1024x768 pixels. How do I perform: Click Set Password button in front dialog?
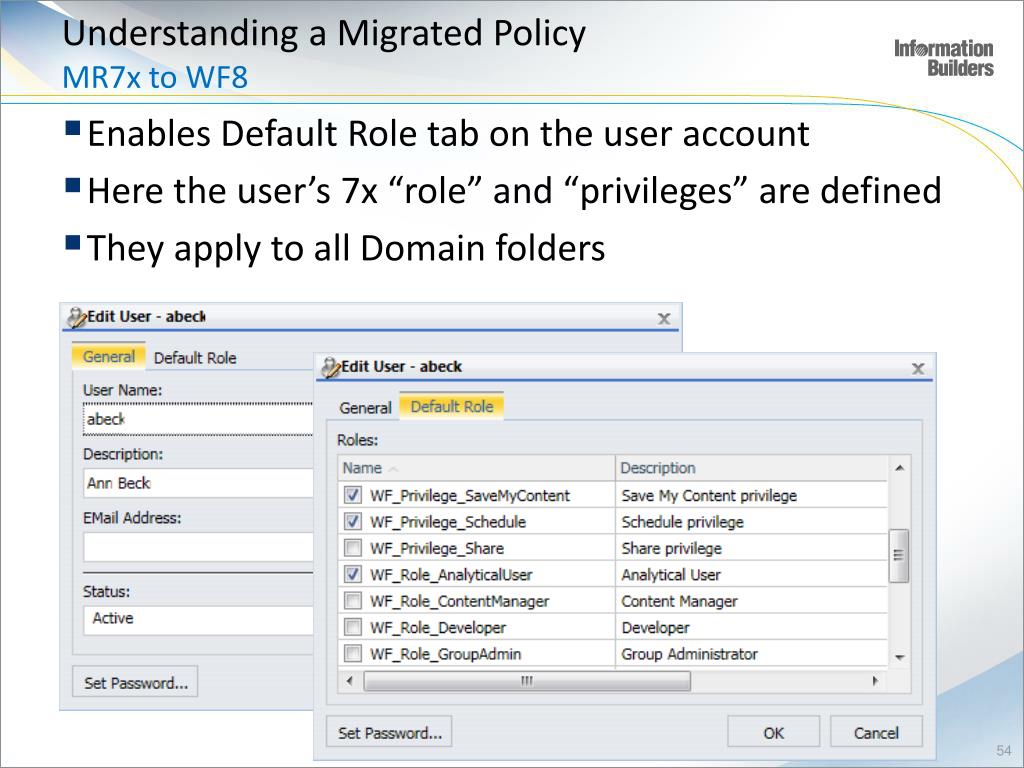point(389,733)
